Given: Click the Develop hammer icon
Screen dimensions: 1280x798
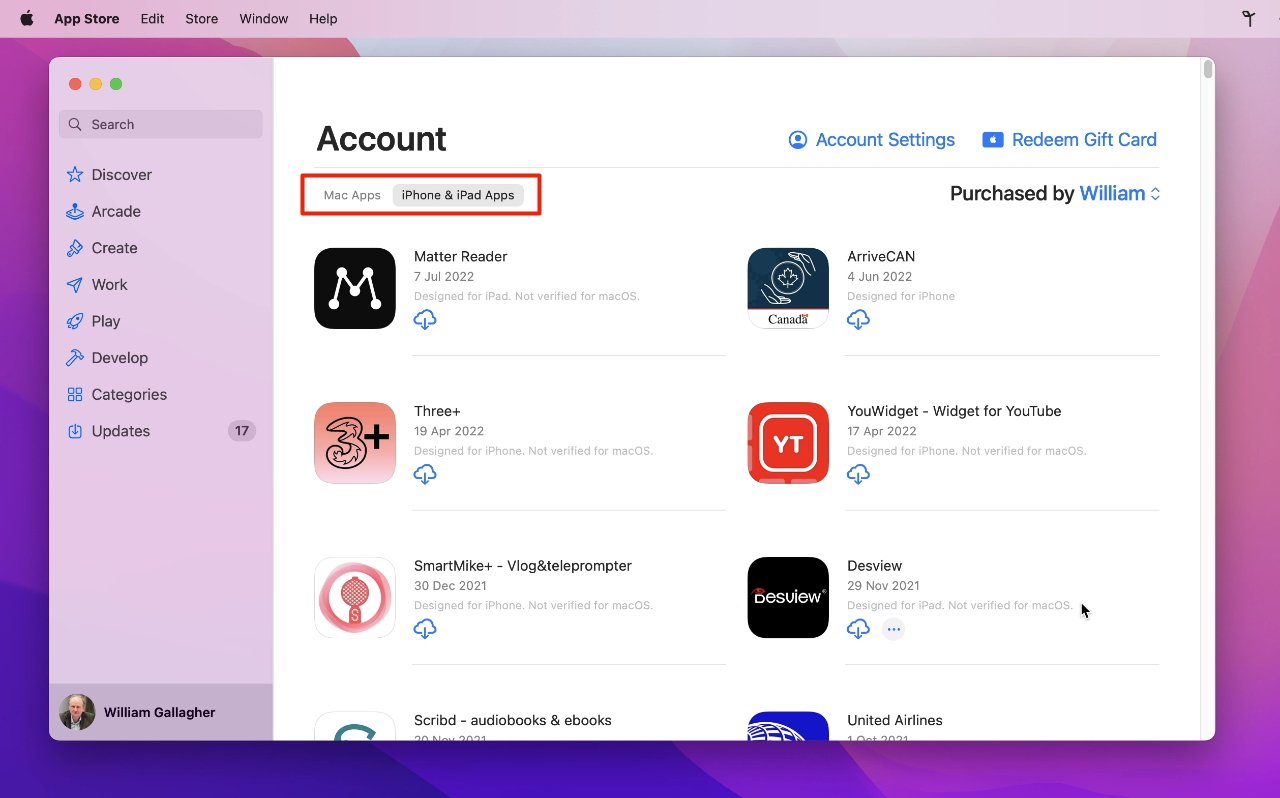Looking at the screenshot, I should (75, 358).
